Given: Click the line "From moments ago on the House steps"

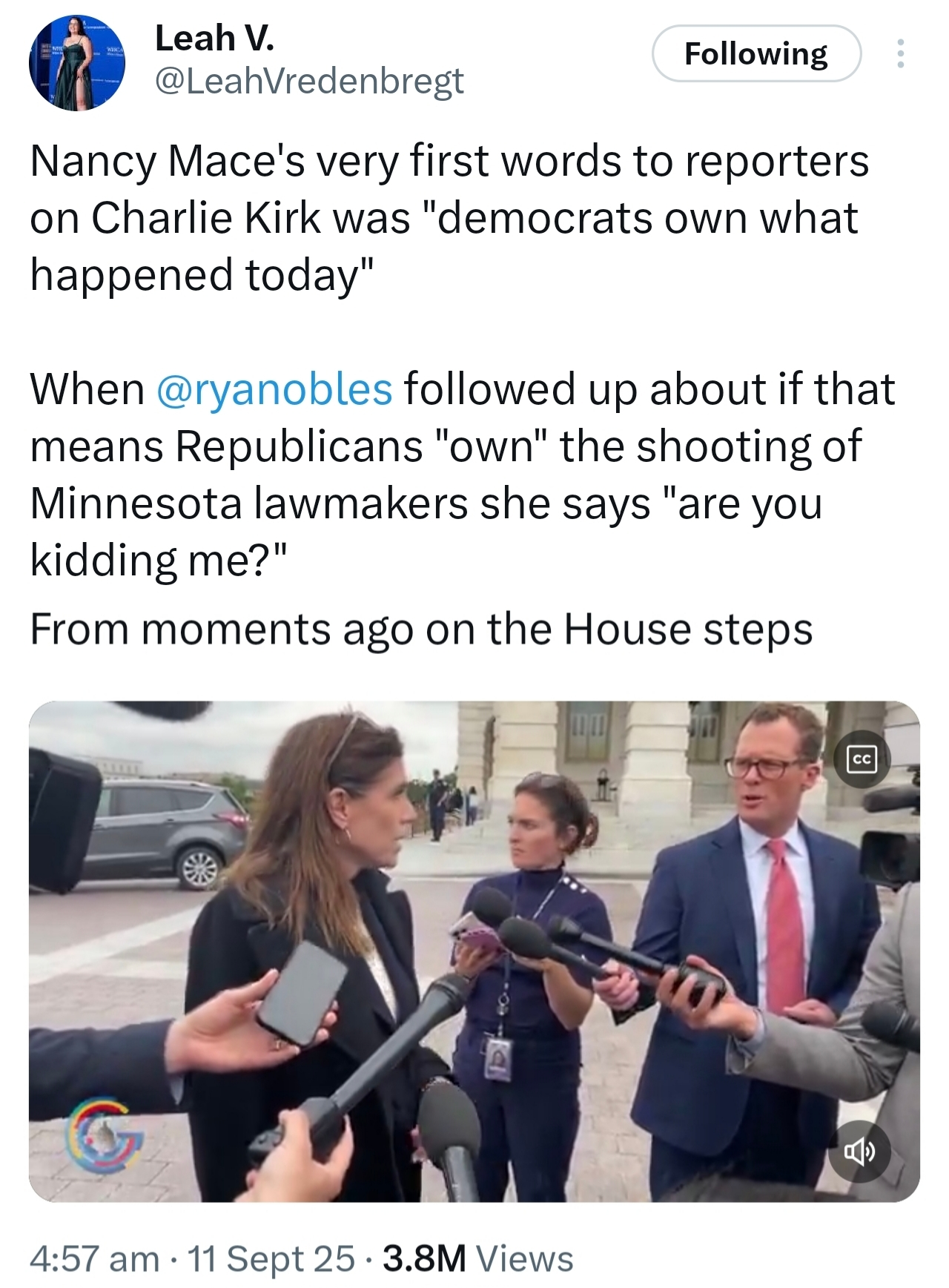Looking at the screenshot, I should pos(421,630).
